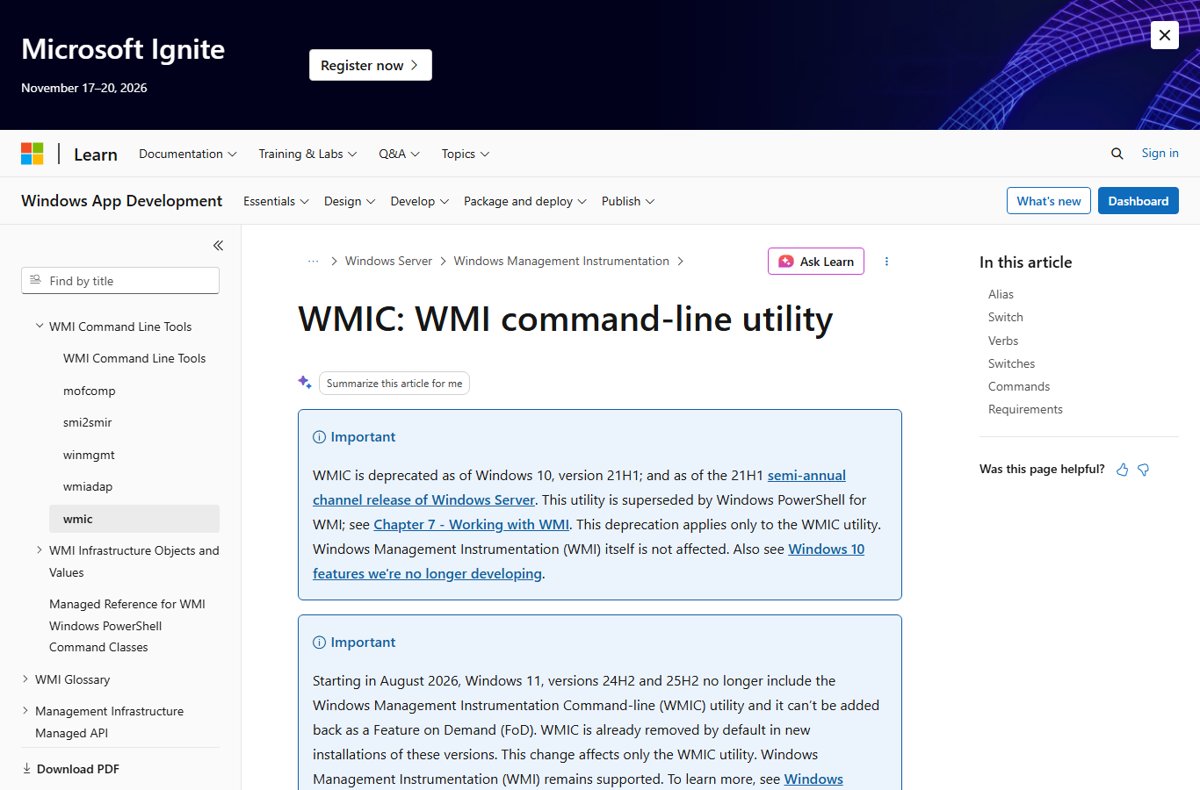Image resolution: width=1200 pixels, height=790 pixels.
Task: Open Windows 10 features no longer developing link
Action: tap(589, 561)
